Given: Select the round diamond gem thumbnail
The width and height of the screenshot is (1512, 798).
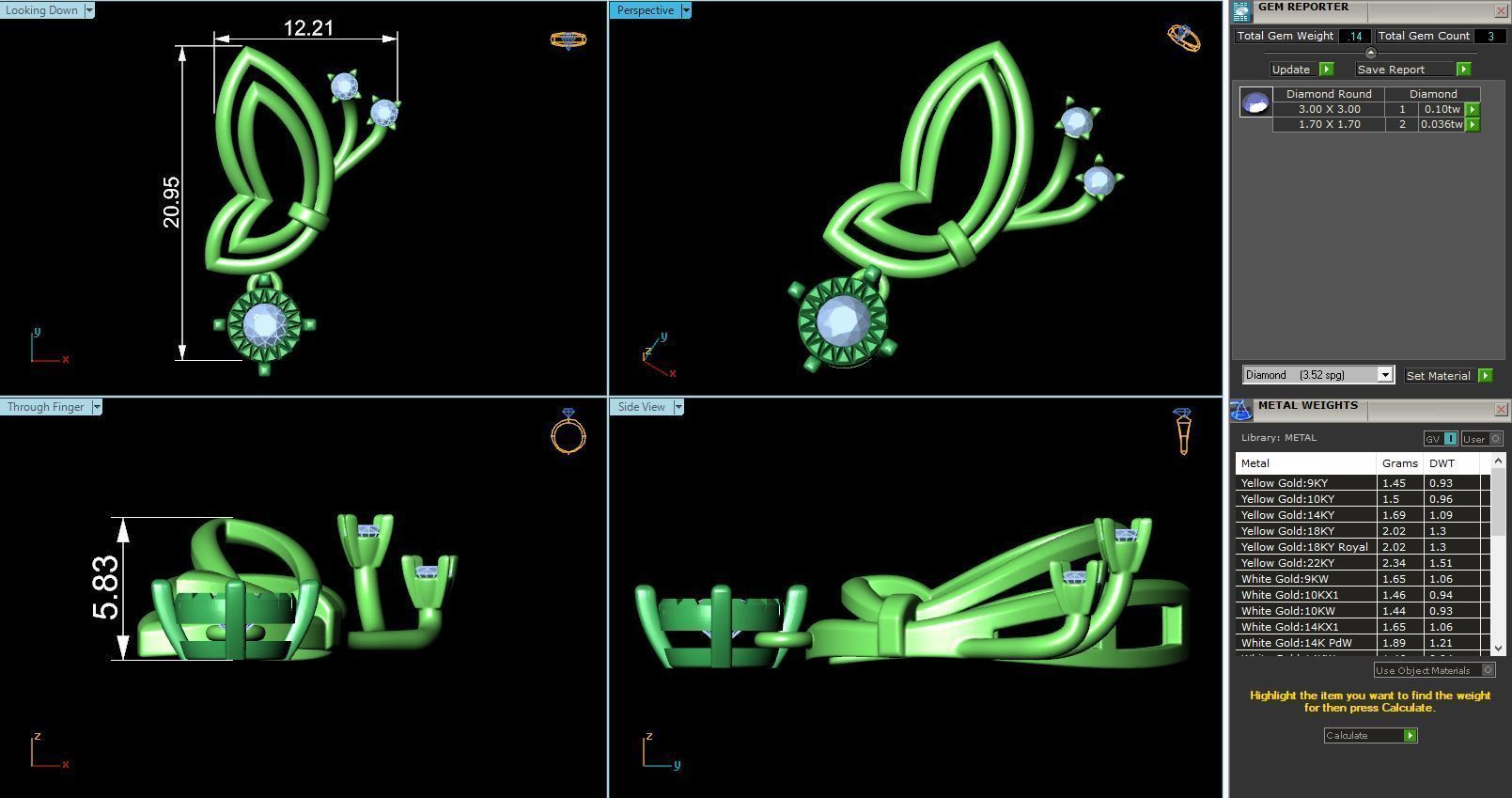Looking at the screenshot, I should coord(1256,102).
